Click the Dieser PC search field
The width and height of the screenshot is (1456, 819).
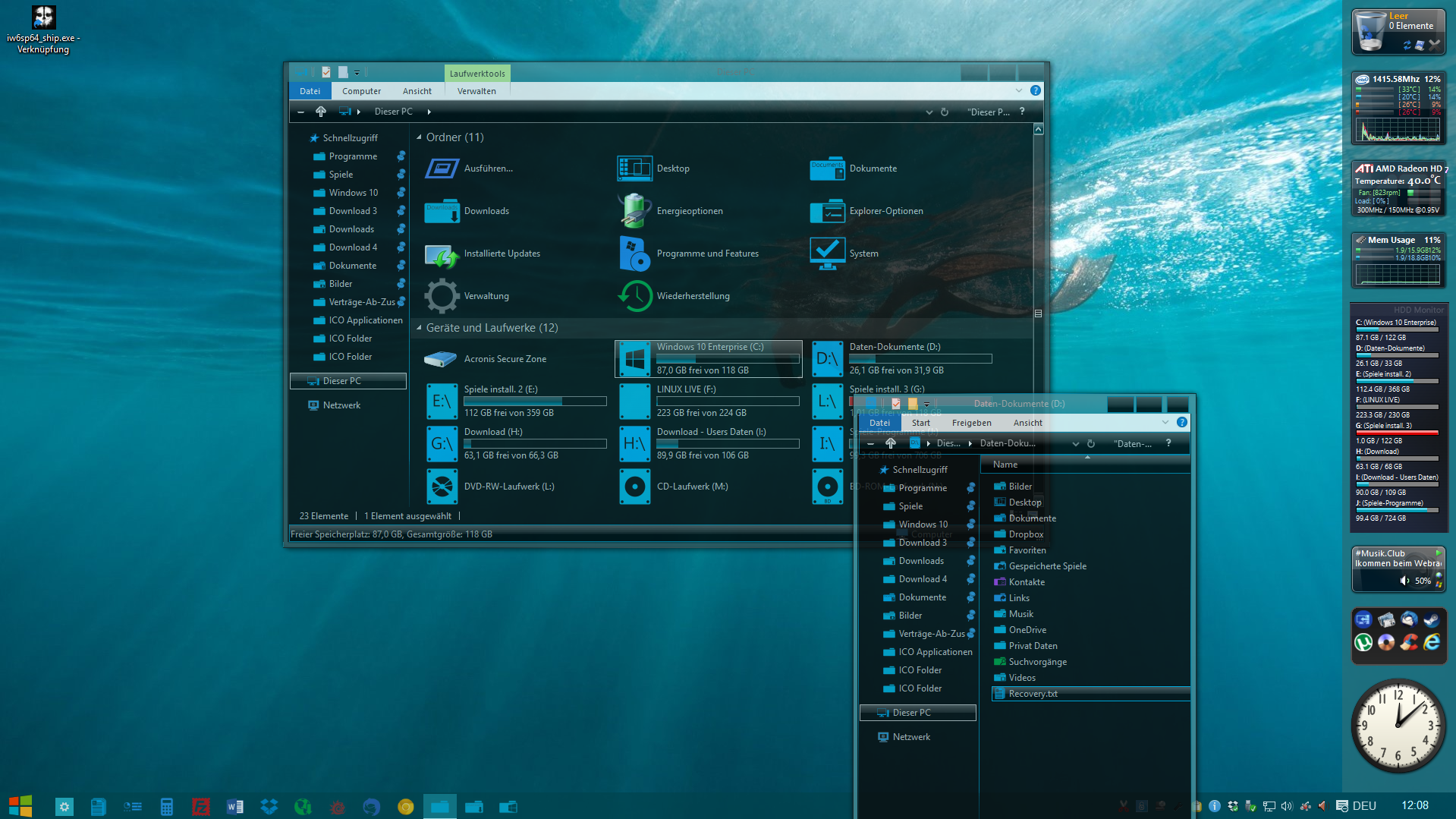[988, 112]
